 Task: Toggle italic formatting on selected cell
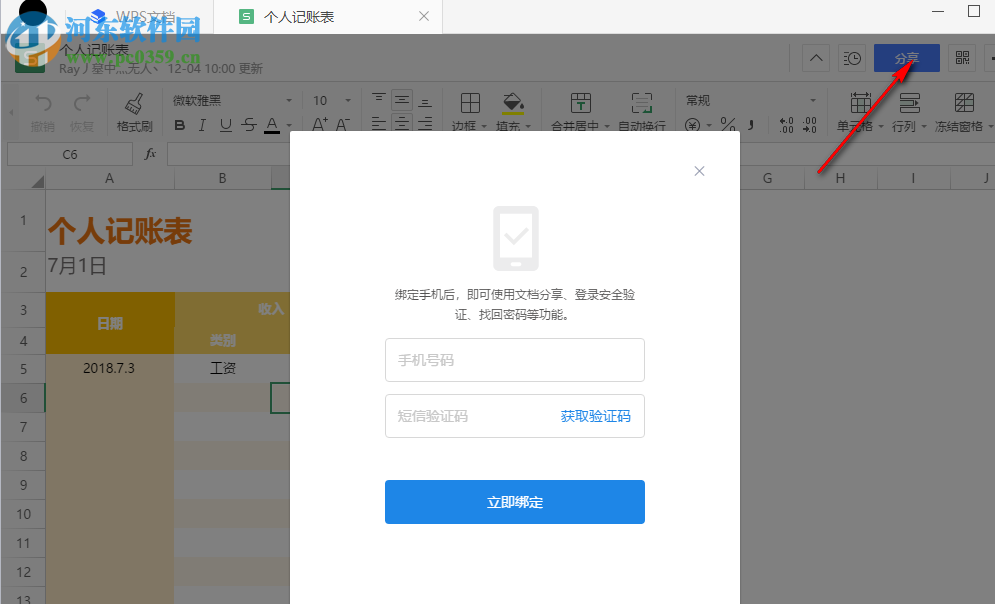[203, 127]
